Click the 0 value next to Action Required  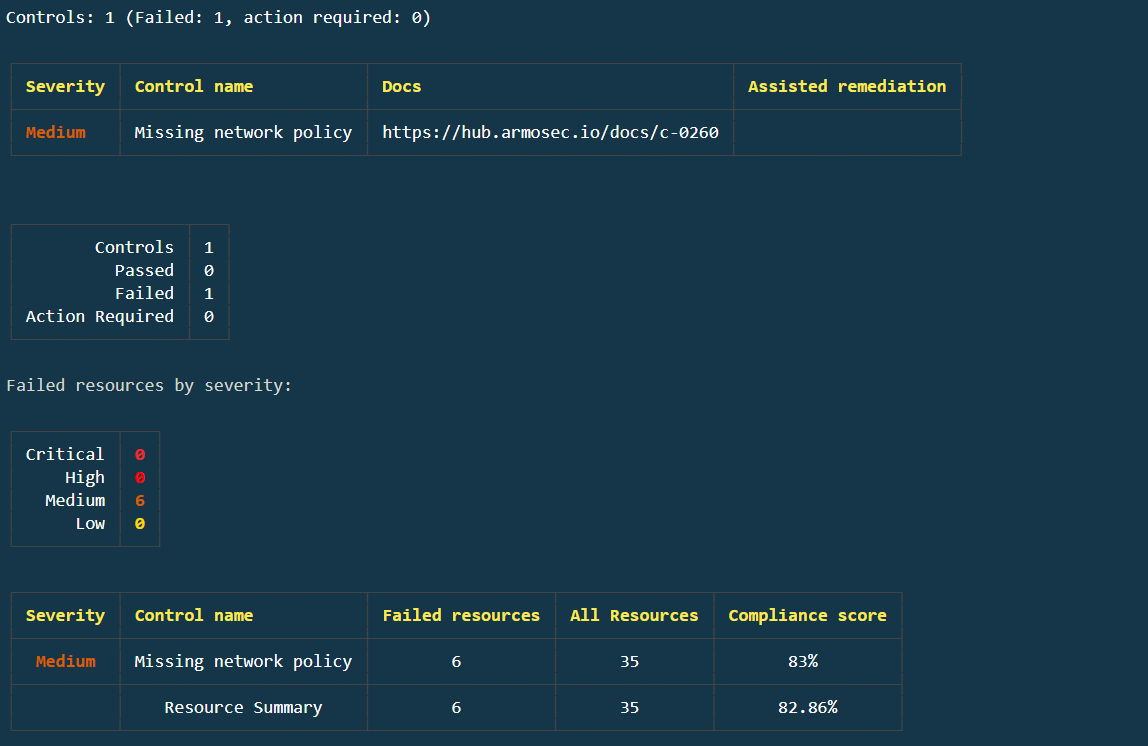coord(209,316)
